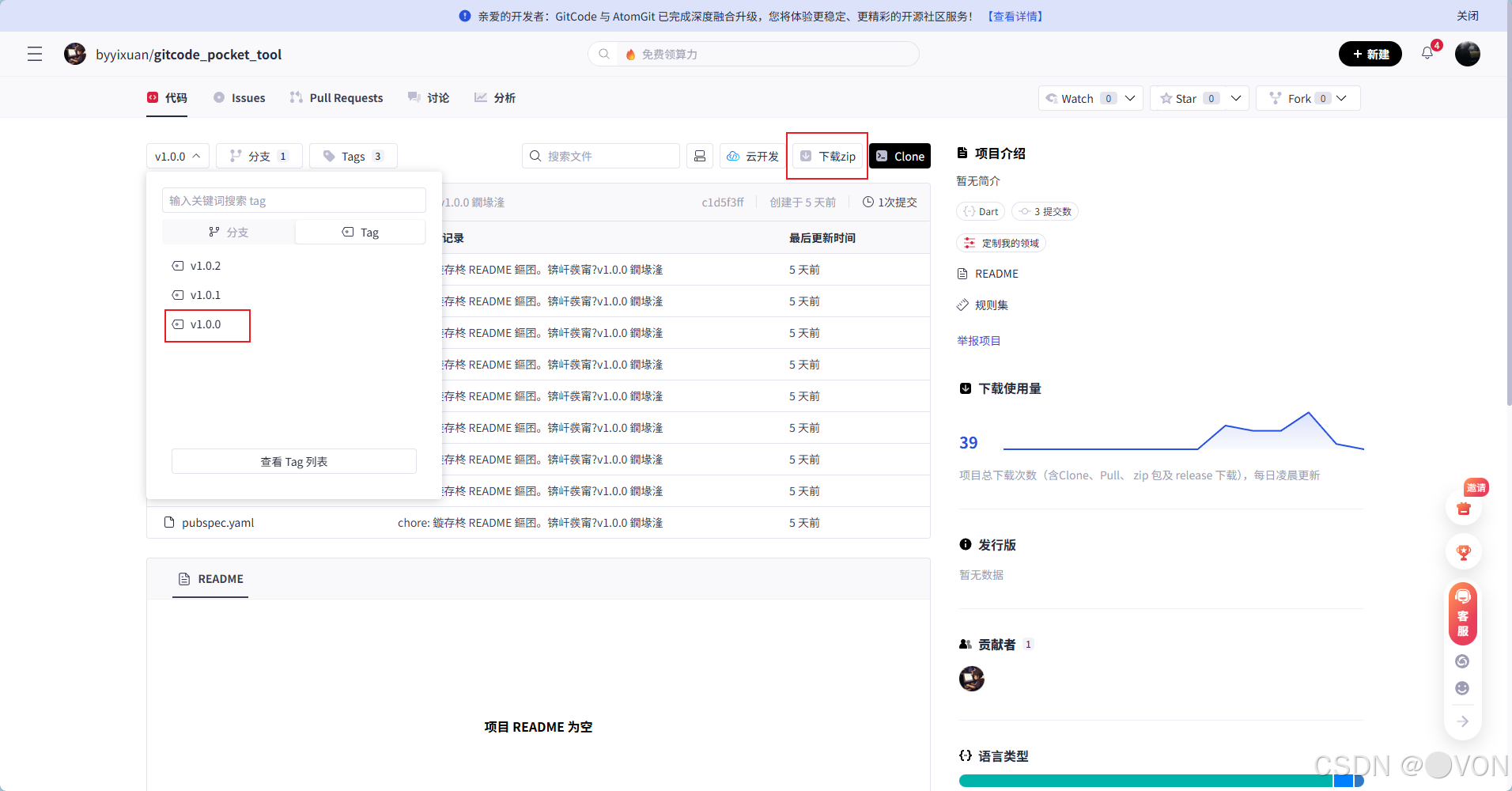The width and height of the screenshot is (1512, 791).
Task: Switch to the Issues tab
Action: [239, 97]
